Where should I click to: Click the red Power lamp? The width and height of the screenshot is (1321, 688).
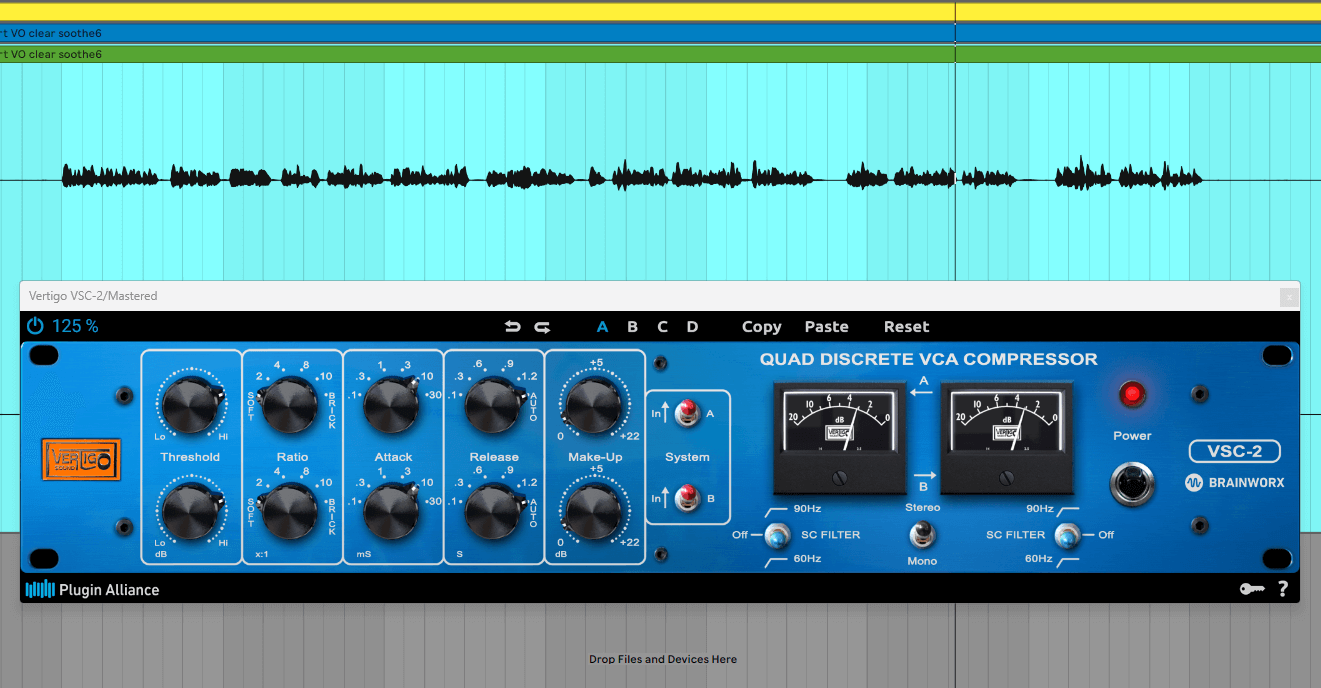(1132, 395)
